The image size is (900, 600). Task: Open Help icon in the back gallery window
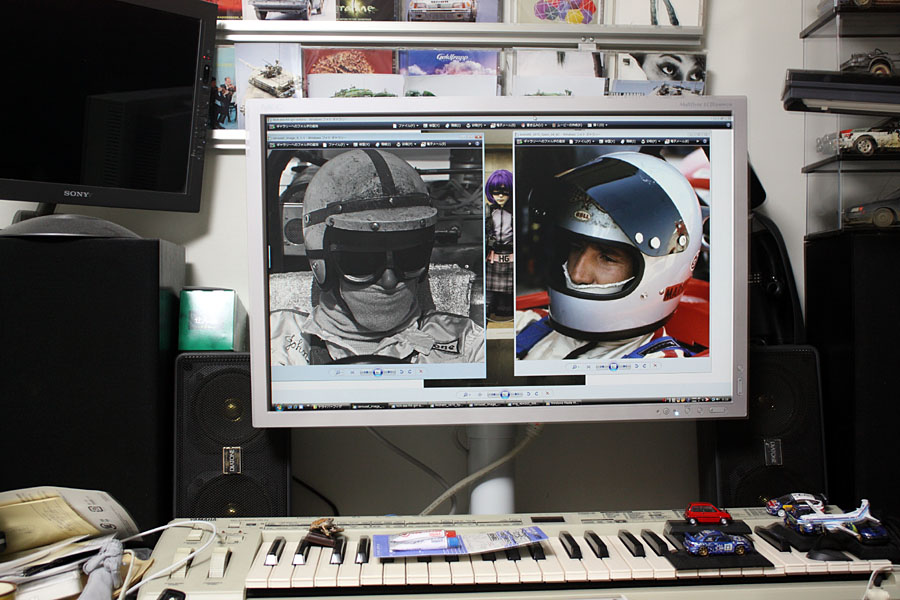(x=728, y=125)
